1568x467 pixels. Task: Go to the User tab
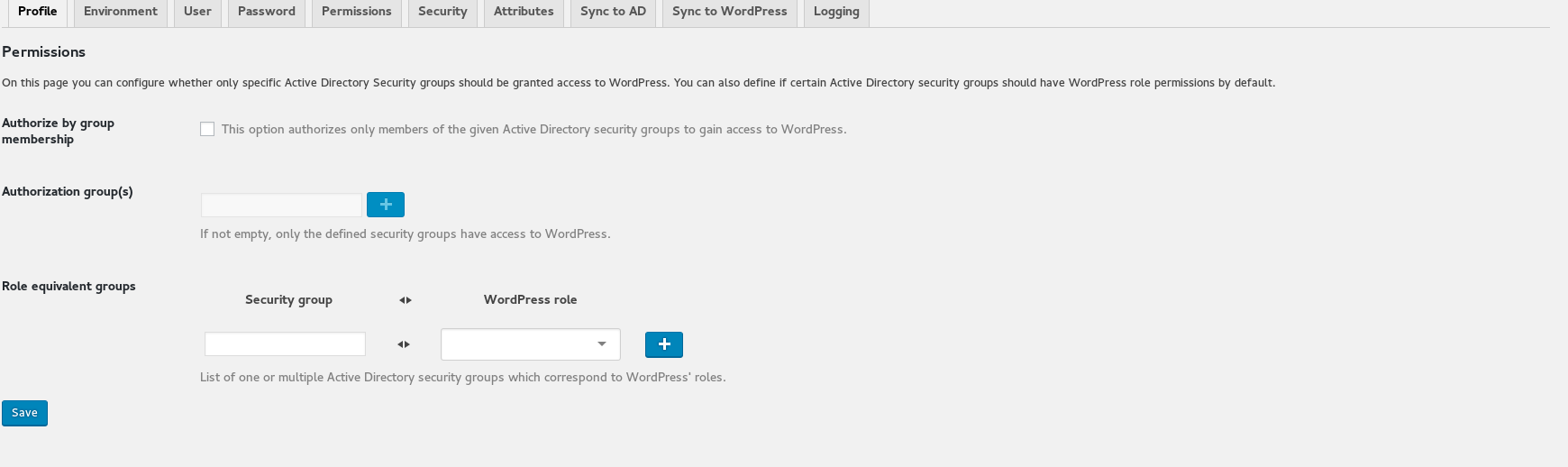click(197, 12)
